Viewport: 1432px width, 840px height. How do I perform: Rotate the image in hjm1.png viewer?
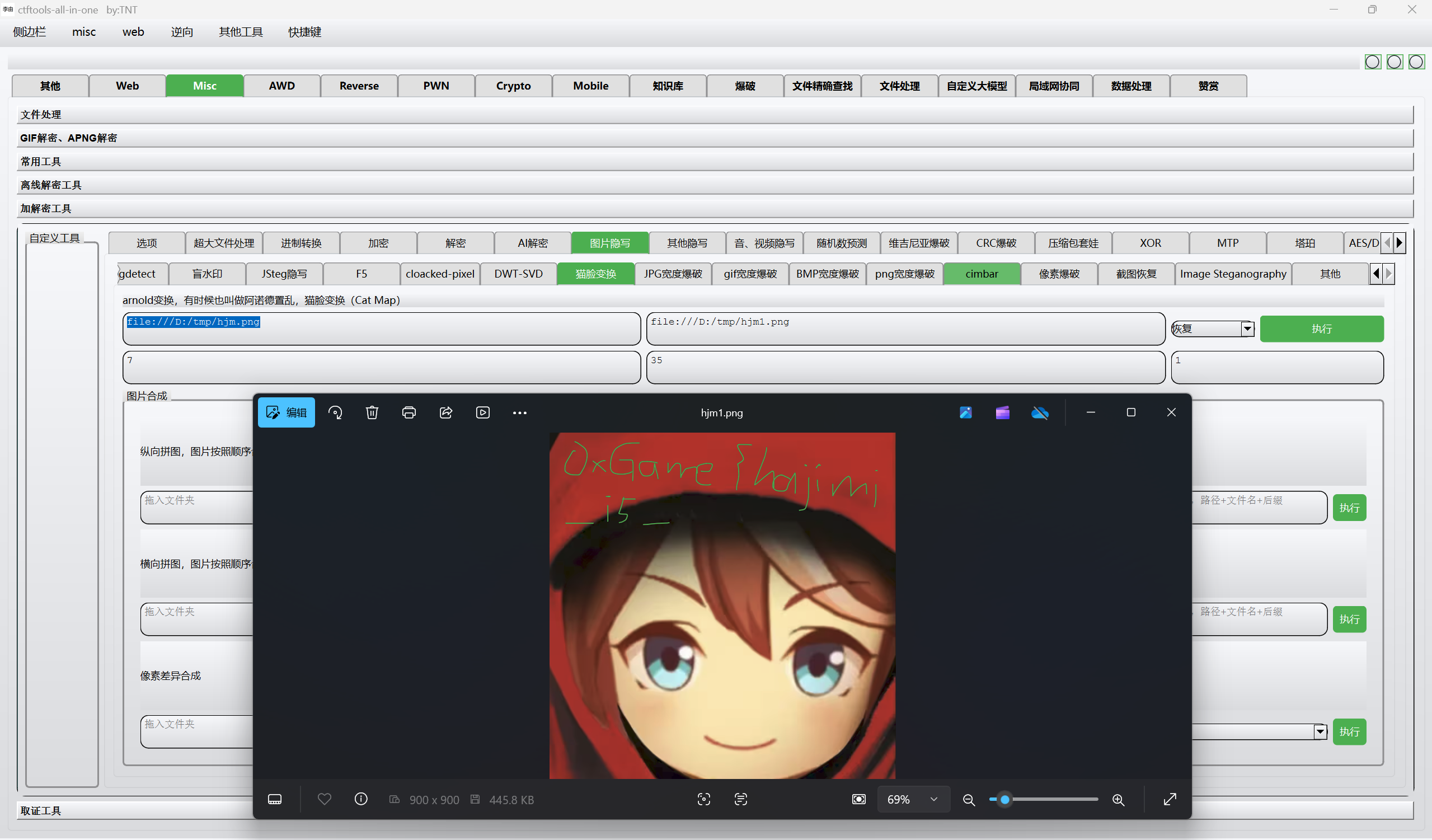coord(335,412)
